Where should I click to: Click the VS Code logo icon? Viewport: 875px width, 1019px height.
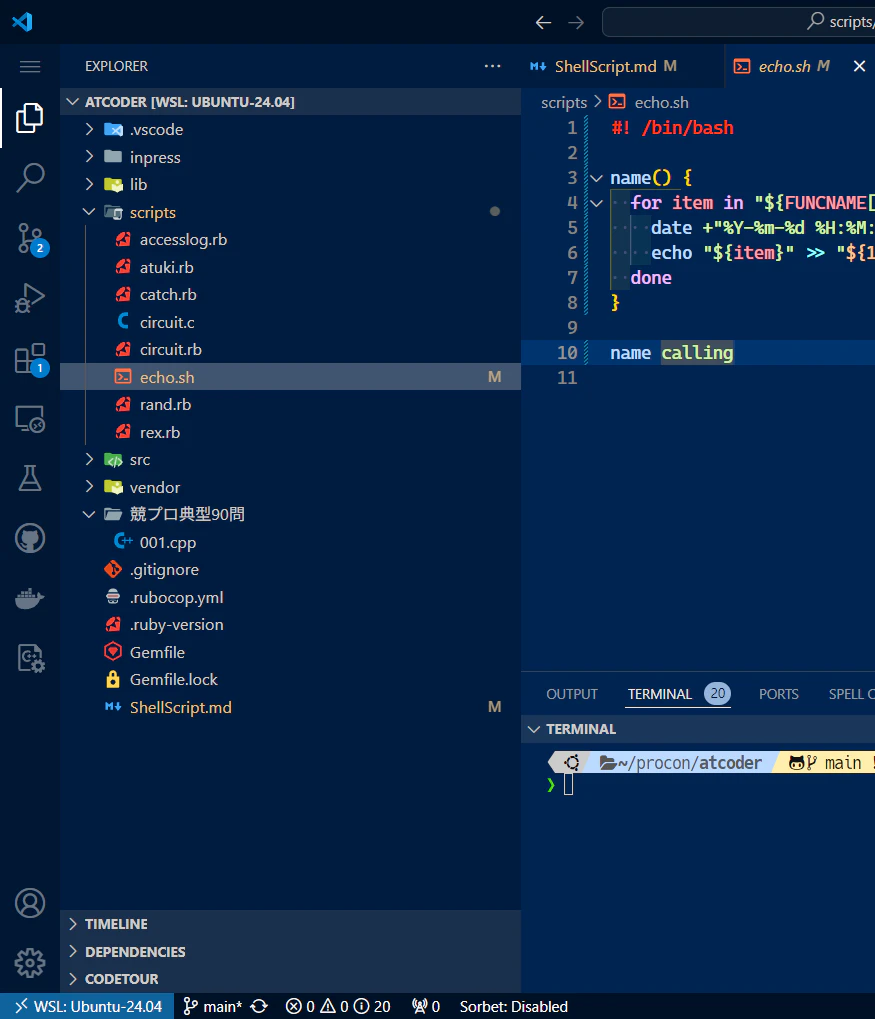tap(22, 21)
